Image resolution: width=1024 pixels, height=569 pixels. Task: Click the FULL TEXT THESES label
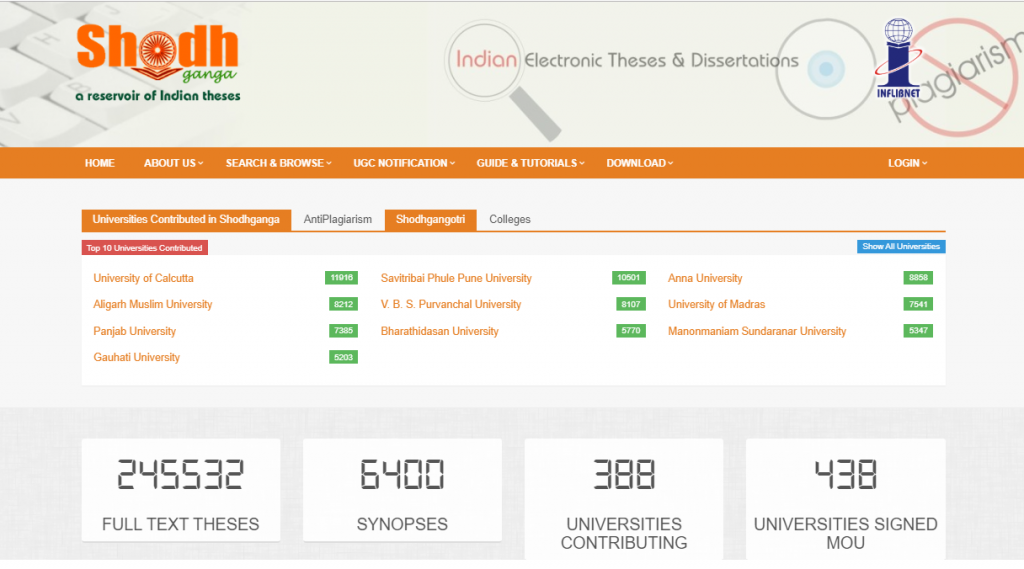(181, 524)
